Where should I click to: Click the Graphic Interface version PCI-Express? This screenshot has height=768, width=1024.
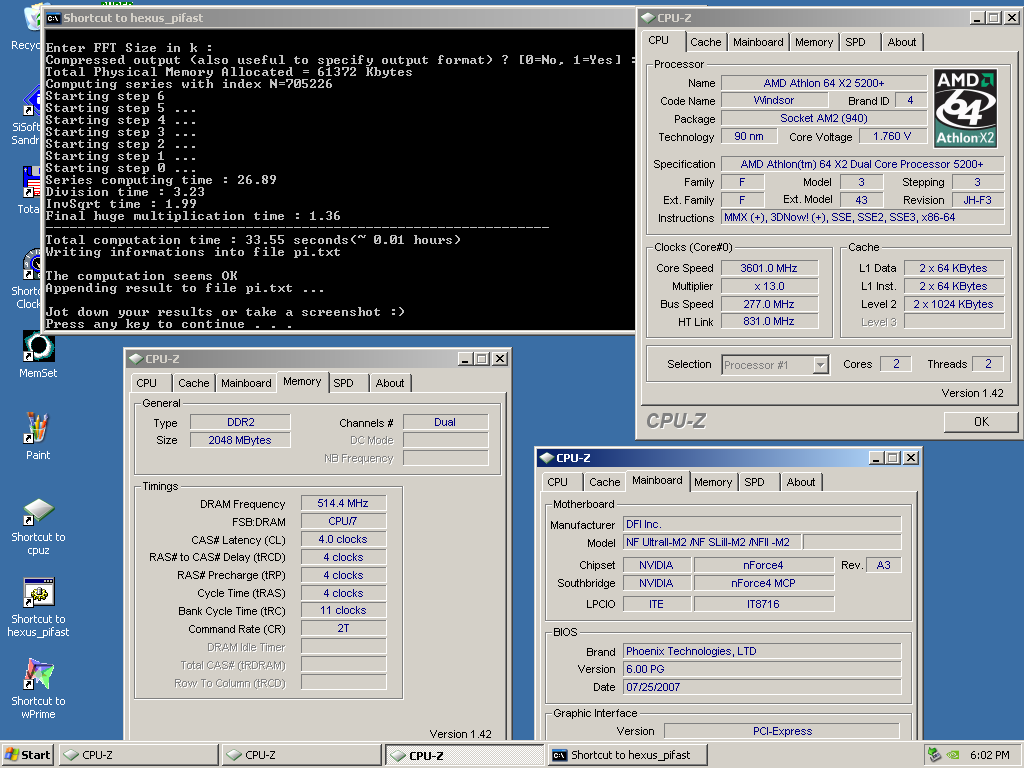[x=782, y=731]
